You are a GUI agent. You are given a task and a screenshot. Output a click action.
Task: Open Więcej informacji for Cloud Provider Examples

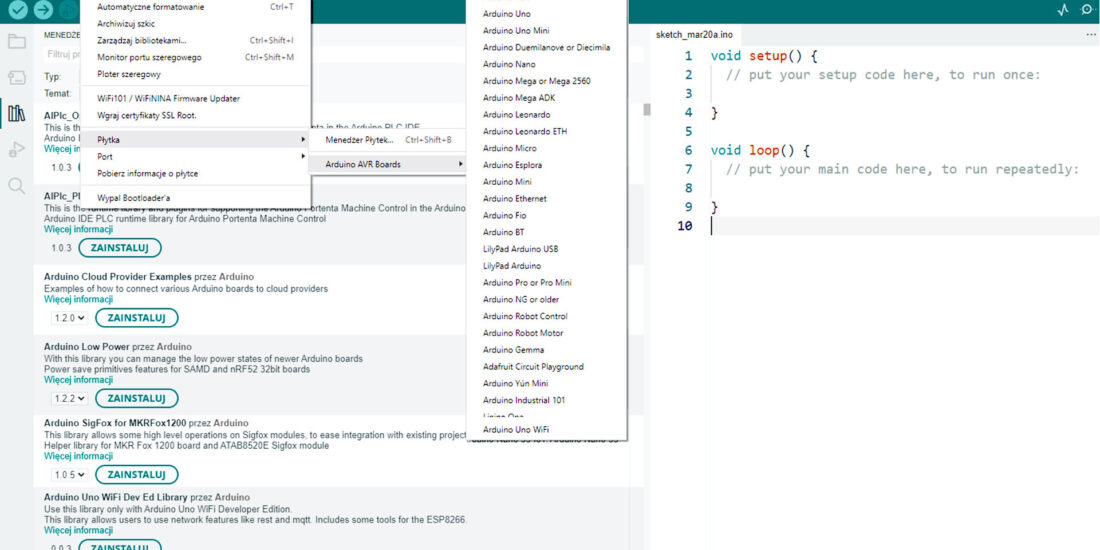point(78,300)
